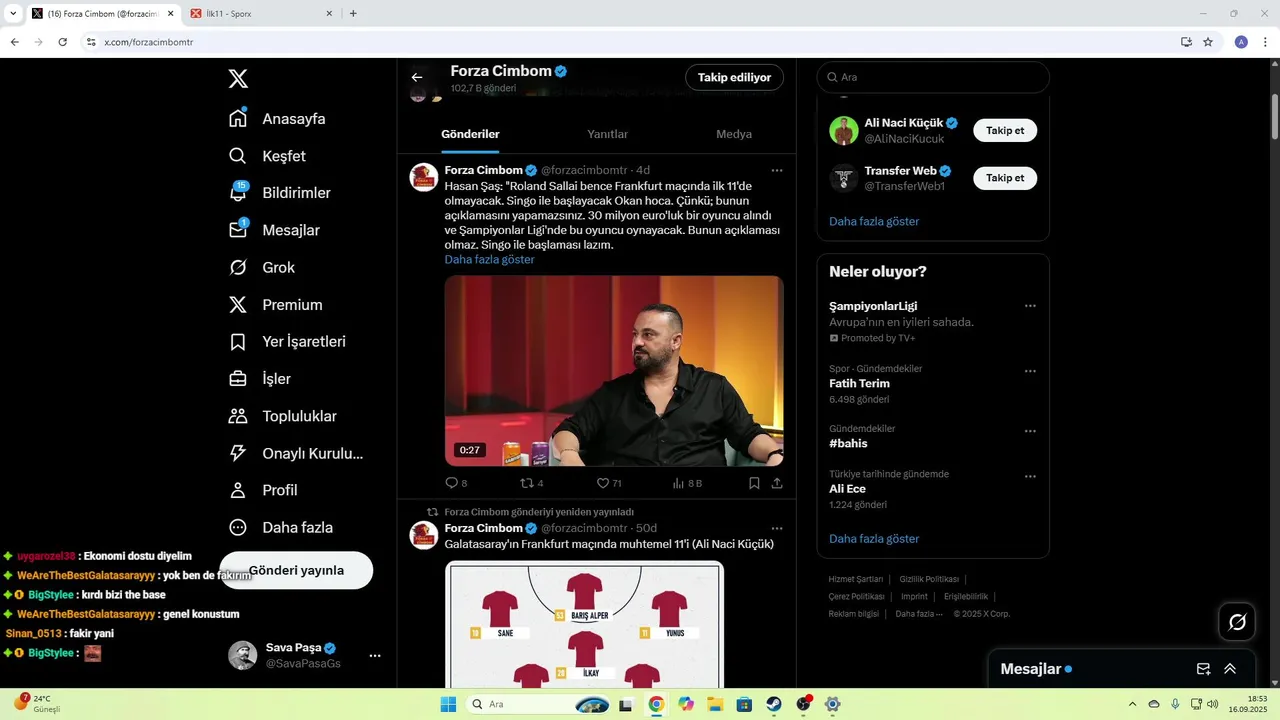
Task: Expand the Mesajlar drawer
Action: [1230, 669]
